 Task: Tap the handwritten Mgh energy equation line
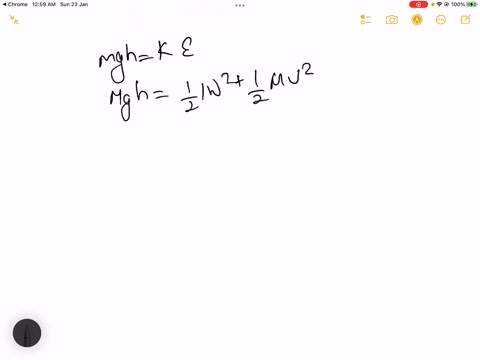(x=211, y=93)
